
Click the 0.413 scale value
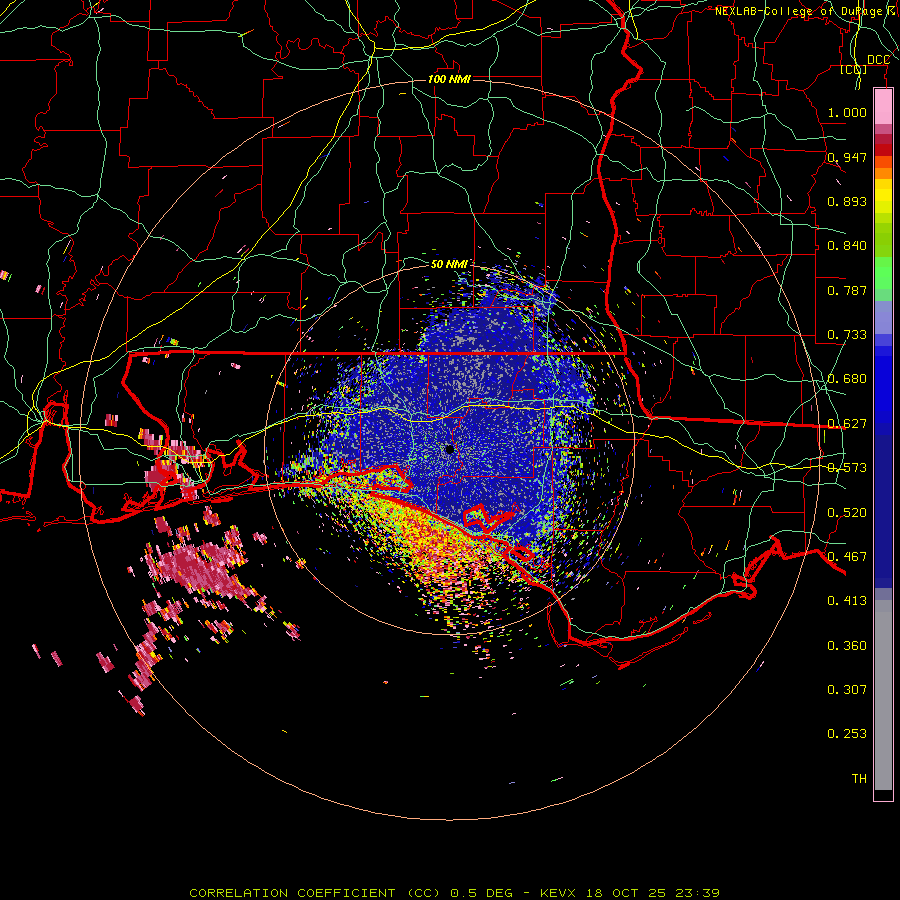click(847, 600)
